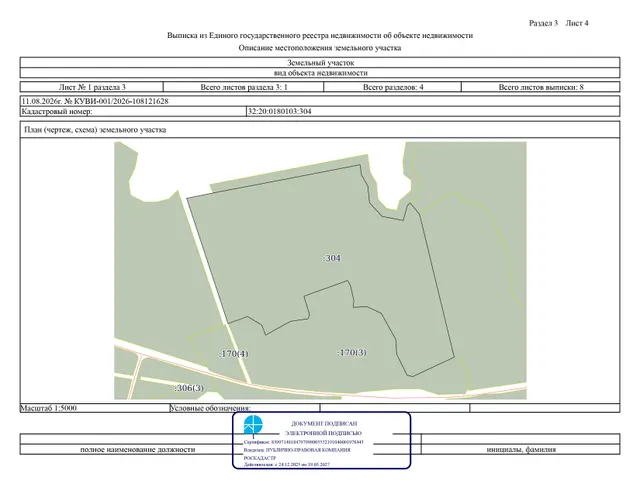Click 'Кадастровый номер:' label
Image resolution: width=640 pixels, height=494 pixels.
57,111
